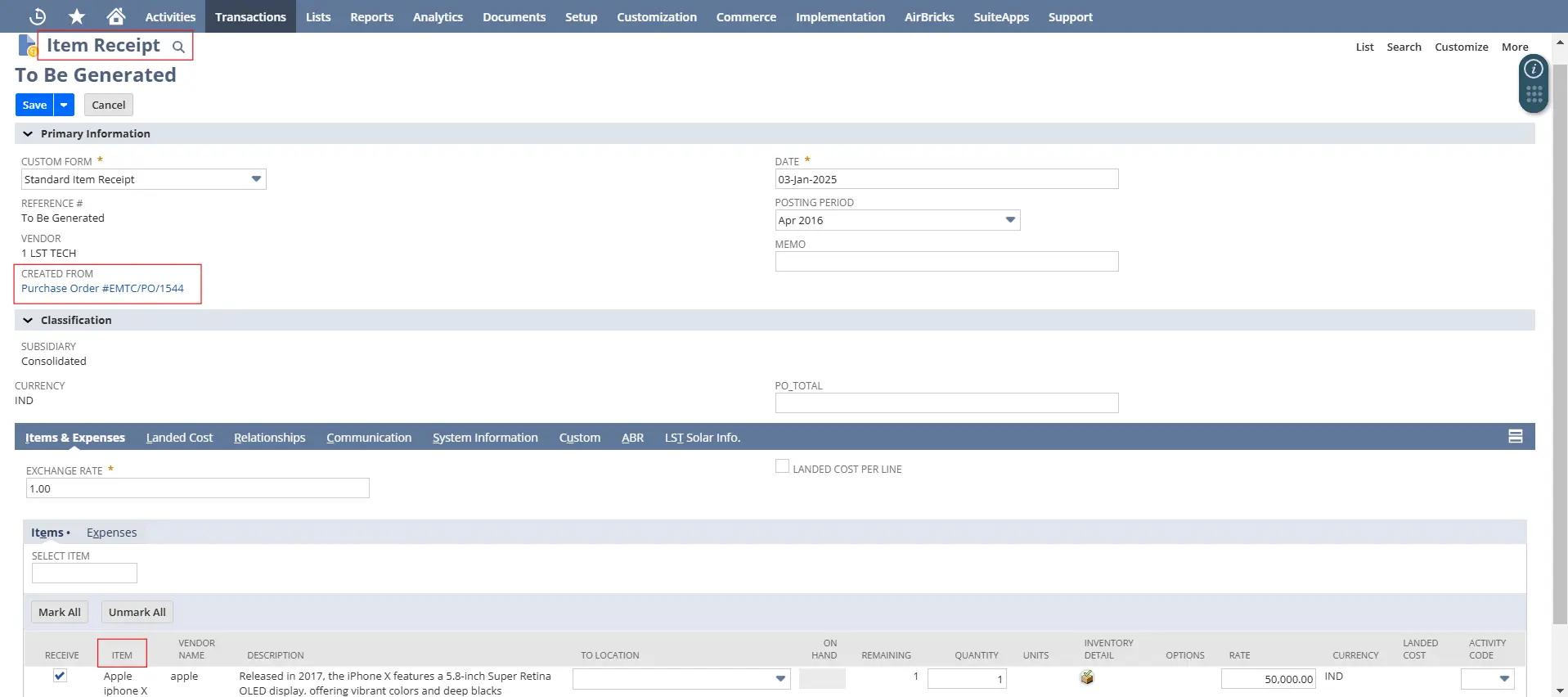Click the PO_TOTAL input field
Viewport: 1568px width, 697px height.
pos(946,402)
